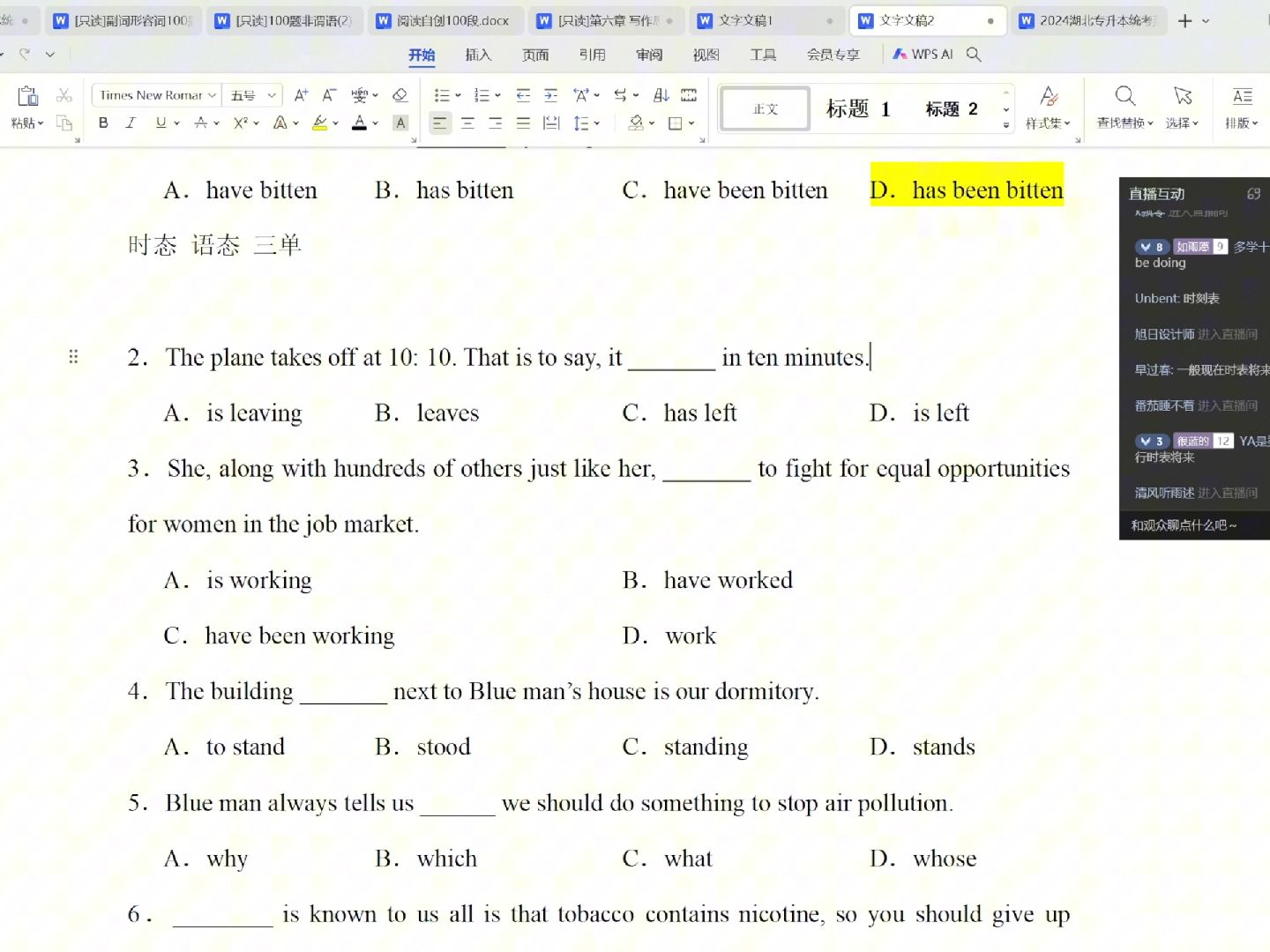
Task: Apply the 标题 2 heading style
Action: [952, 108]
